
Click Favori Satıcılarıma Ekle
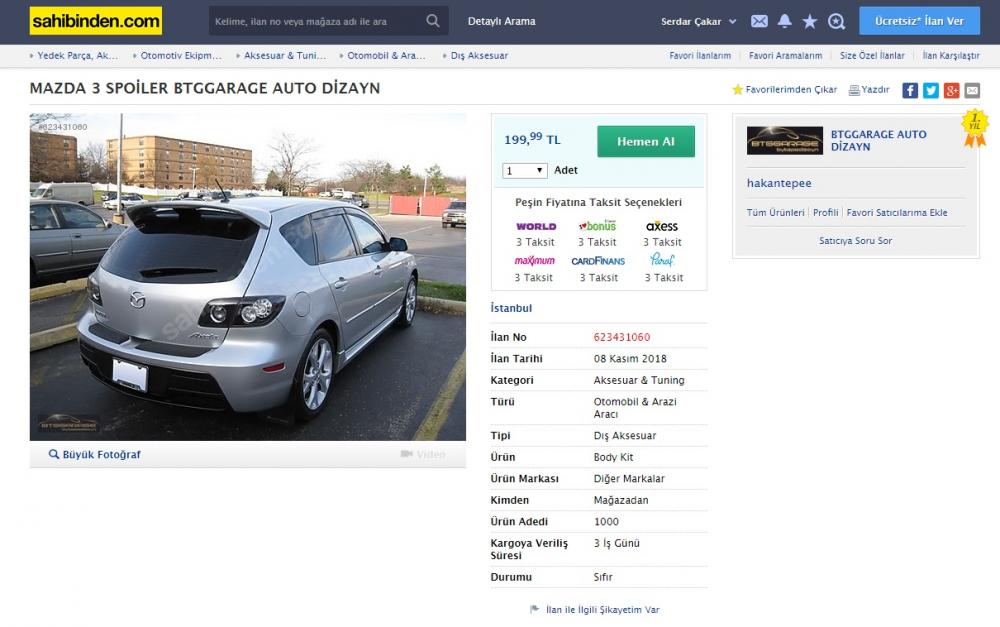click(x=897, y=212)
